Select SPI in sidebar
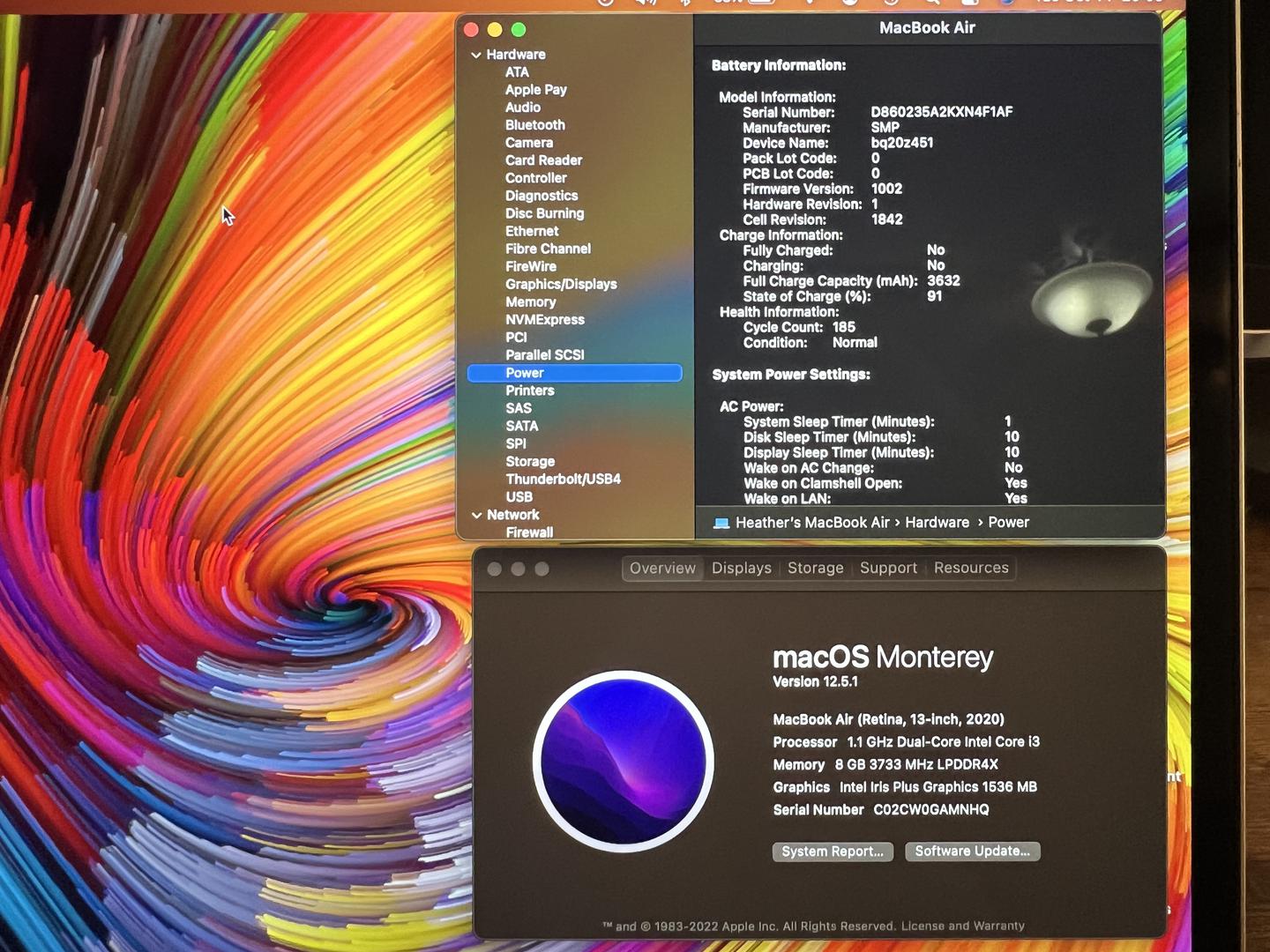The image size is (1270, 952). 516,443
